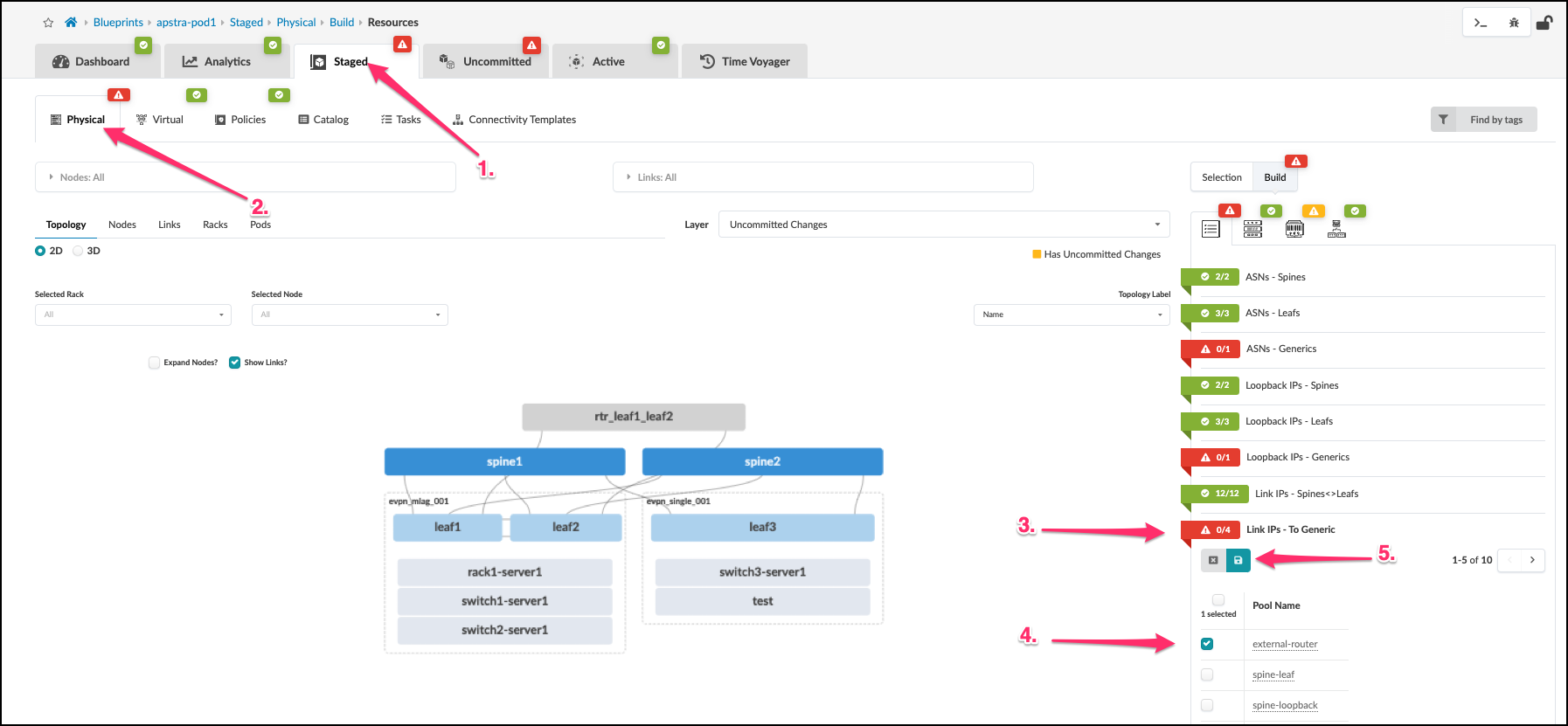Image resolution: width=1568 pixels, height=726 pixels.
Task: Click the Find by tags button
Action: 1484,120
